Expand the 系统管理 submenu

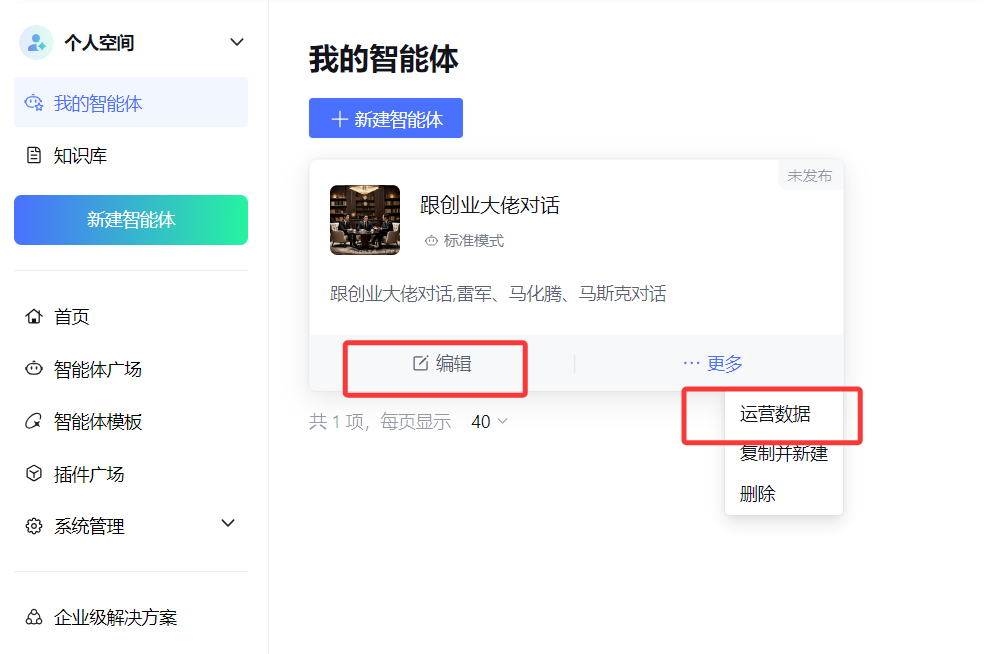(228, 524)
